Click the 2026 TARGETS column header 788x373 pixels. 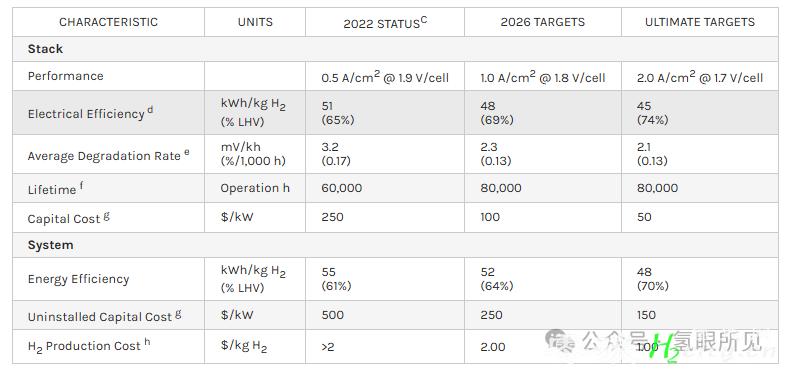click(543, 22)
